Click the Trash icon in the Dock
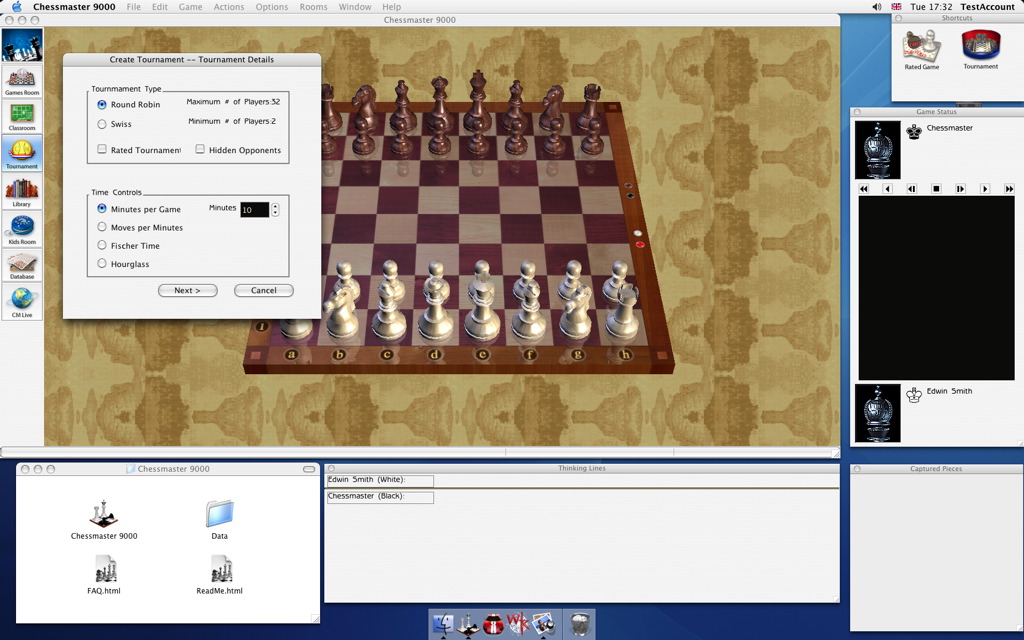The width and height of the screenshot is (1024, 640). click(x=579, y=624)
